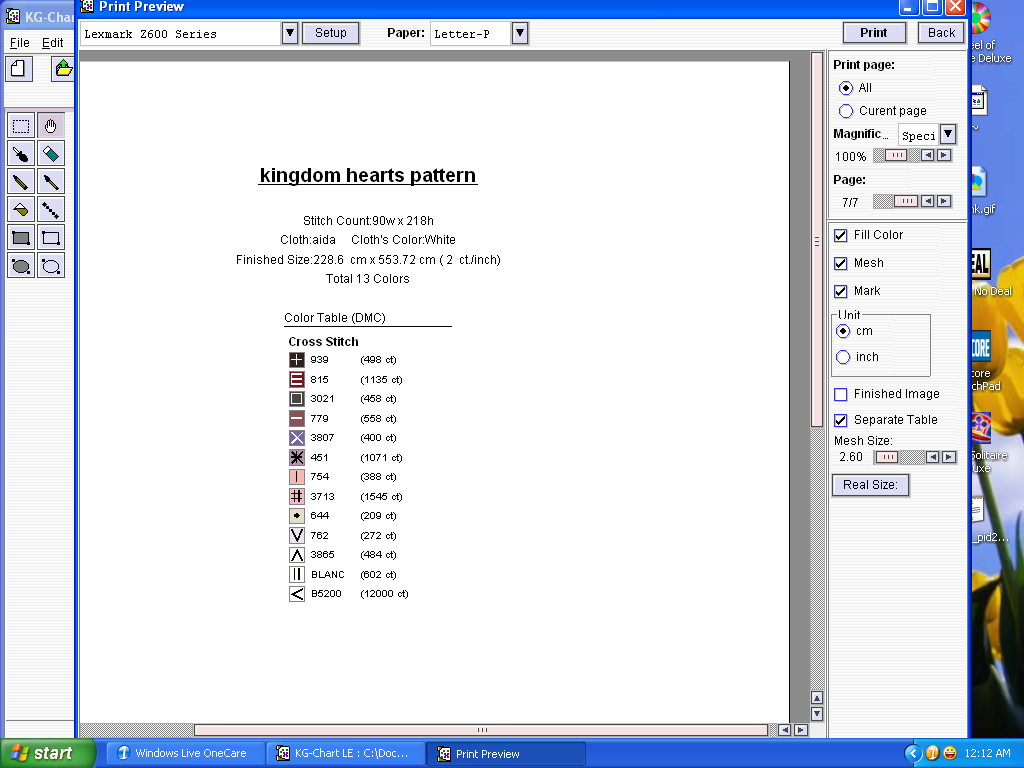Open the printer selection dropdown
This screenshot has height=768, width=1024.
click(290, 33)
